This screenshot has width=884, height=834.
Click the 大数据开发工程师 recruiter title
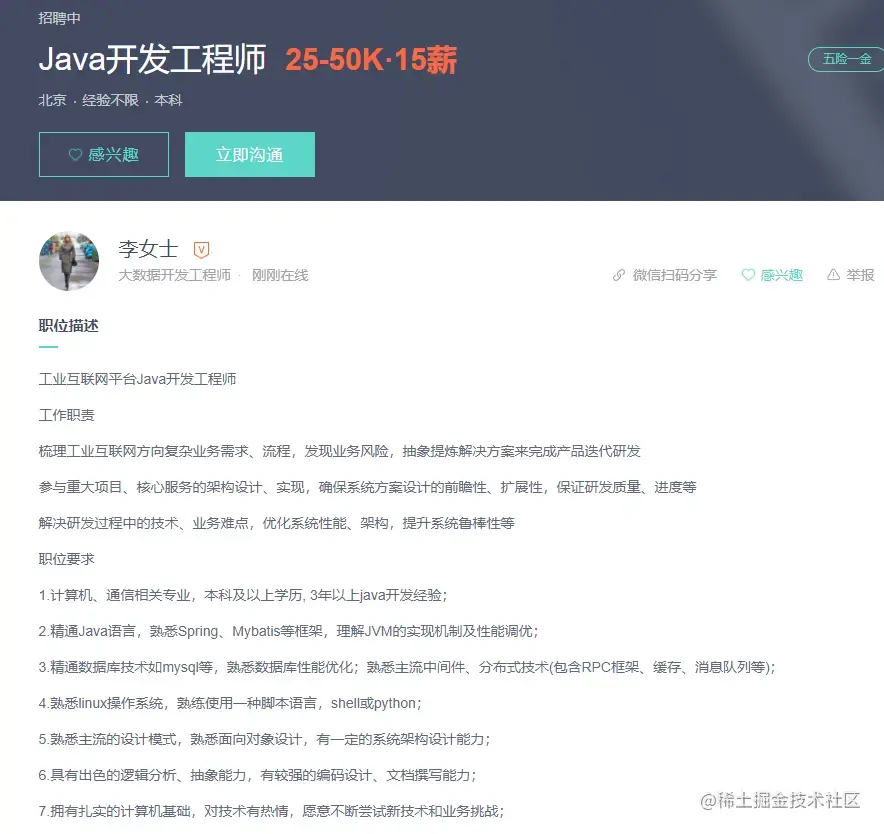[175, 275]
